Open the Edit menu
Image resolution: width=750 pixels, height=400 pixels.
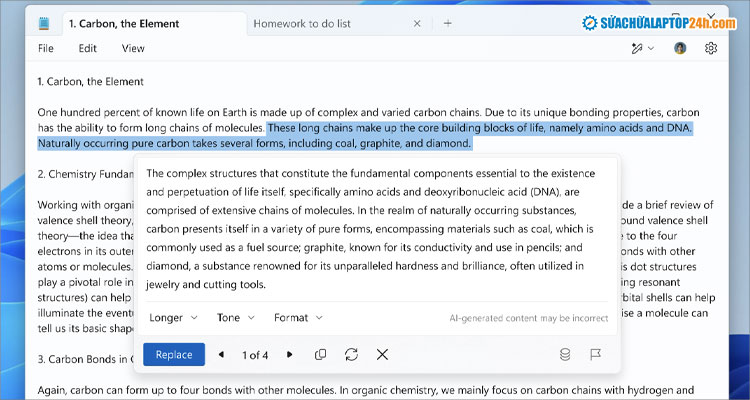click(88, 48)
